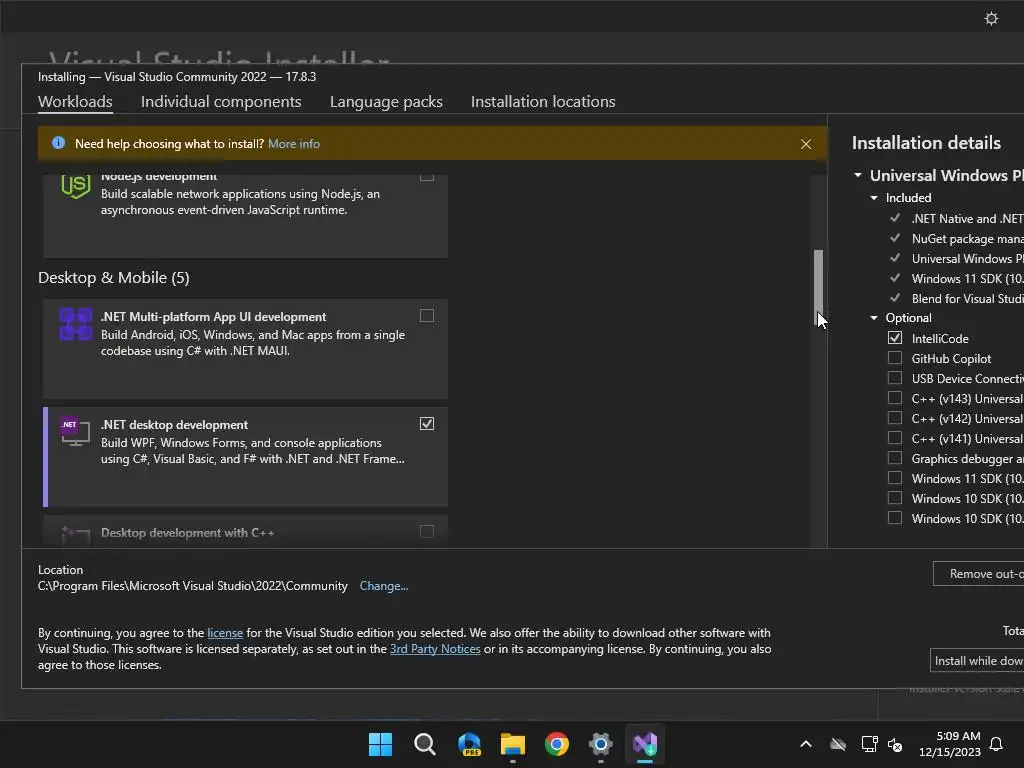Open the Language packs tab
1024x768 pixels.
tap(386, 102)
